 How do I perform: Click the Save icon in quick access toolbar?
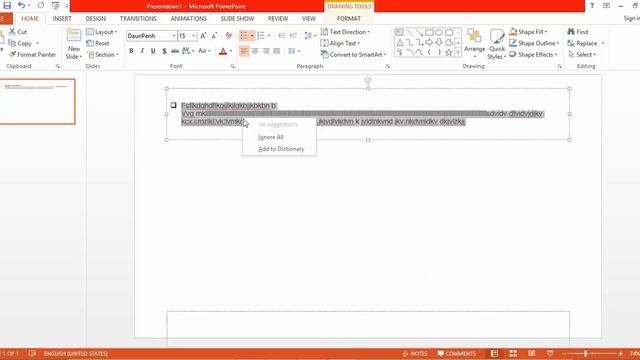(x=7, y=5)
